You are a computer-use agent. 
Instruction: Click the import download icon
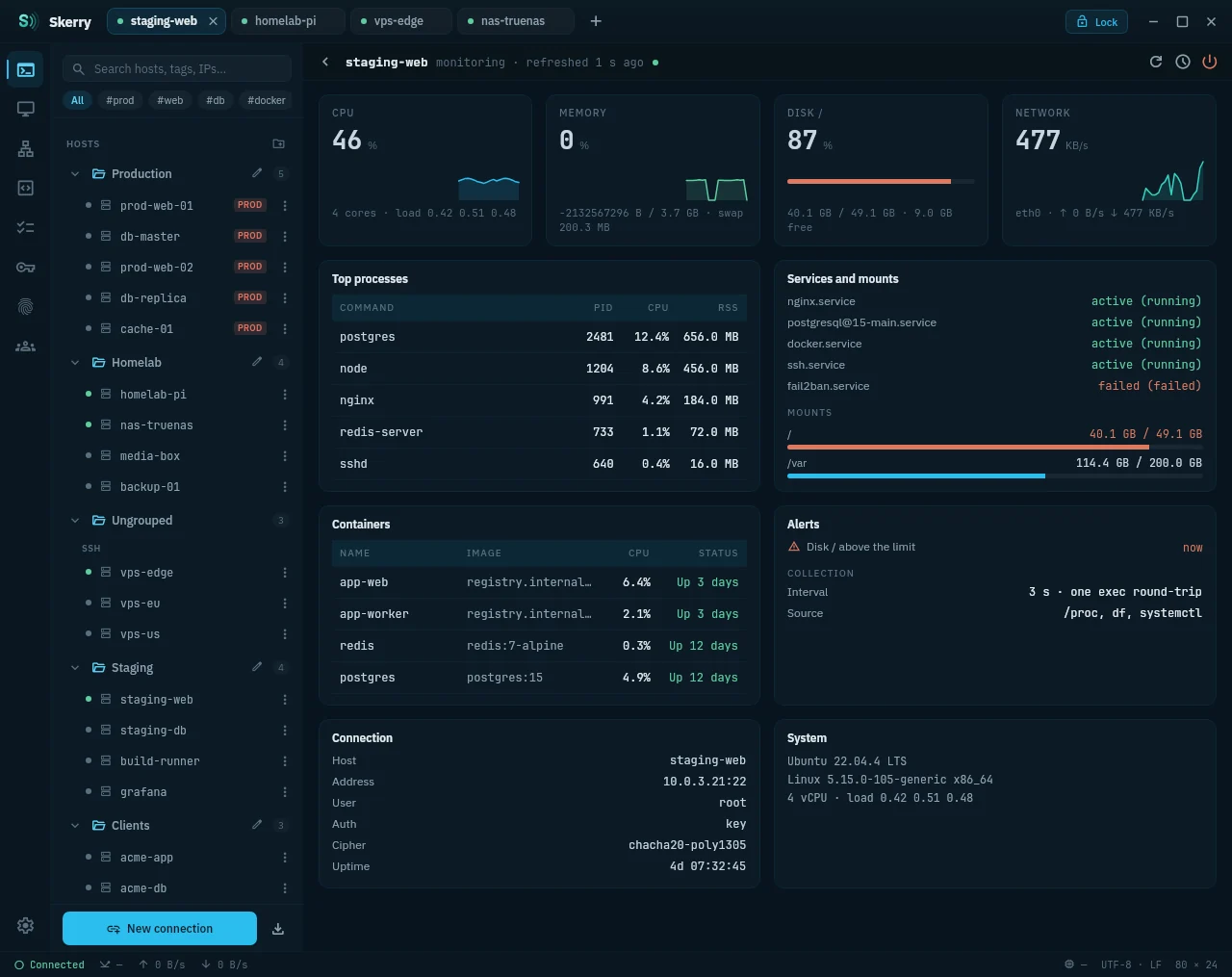pos(278,929)
